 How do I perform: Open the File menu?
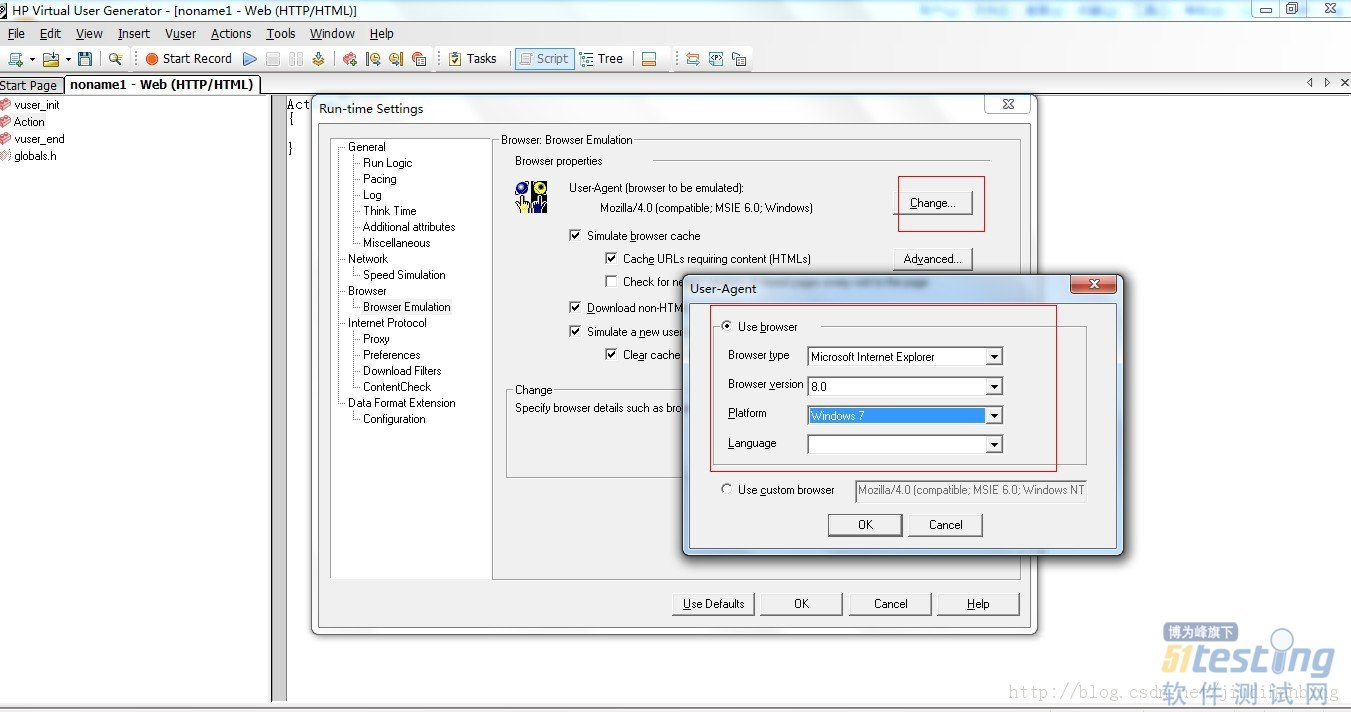16,33
